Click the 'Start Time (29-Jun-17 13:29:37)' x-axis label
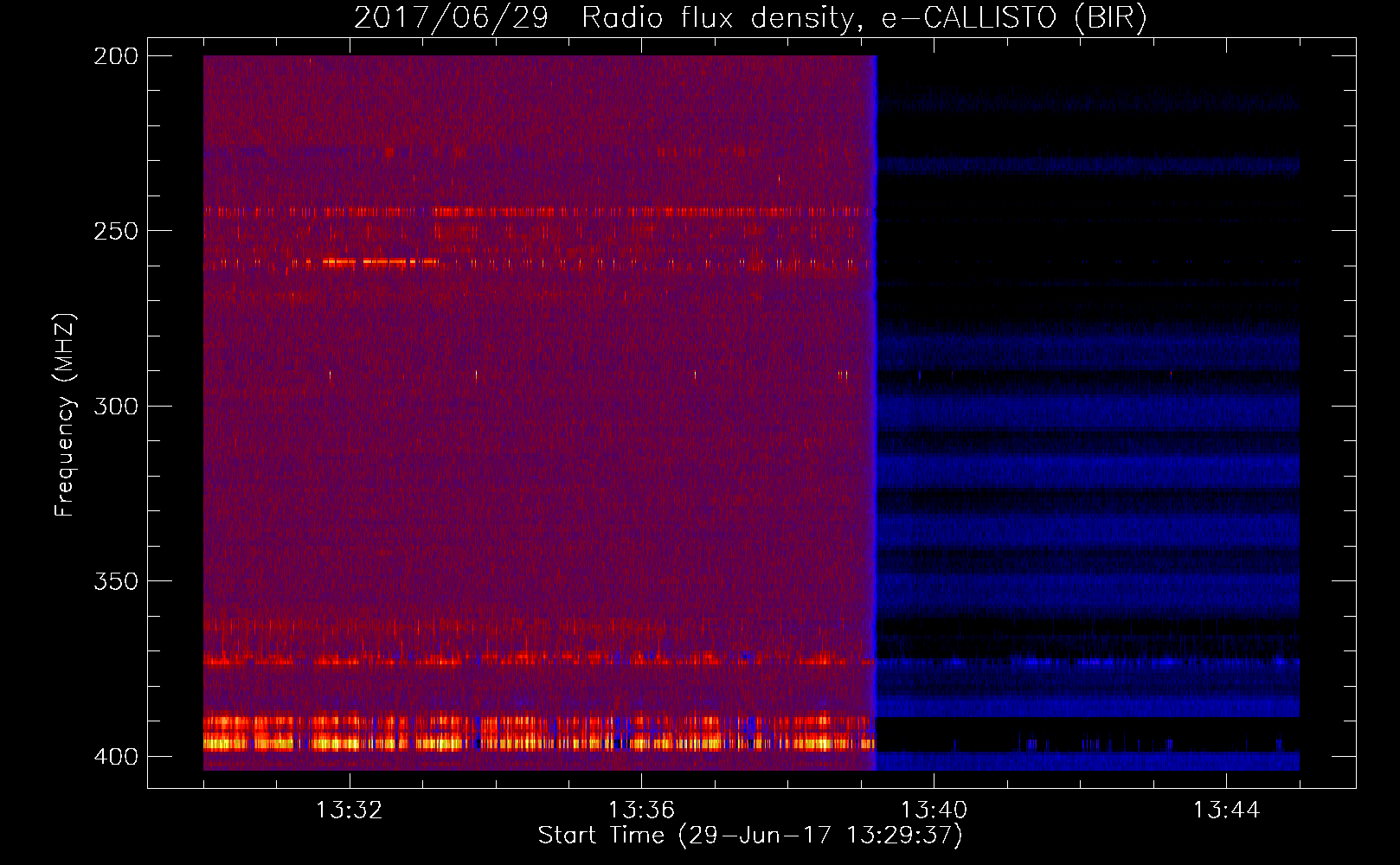 click(x=750, y=836)
